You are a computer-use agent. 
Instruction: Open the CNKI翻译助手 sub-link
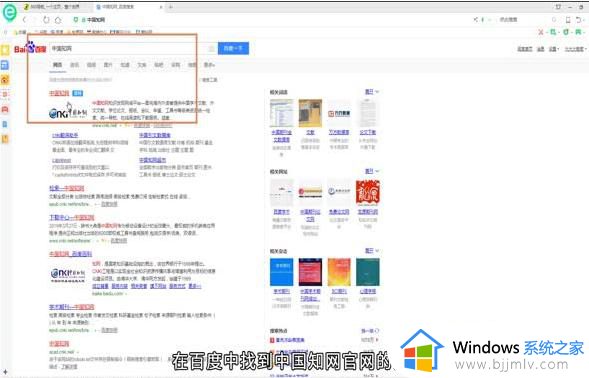65,135
